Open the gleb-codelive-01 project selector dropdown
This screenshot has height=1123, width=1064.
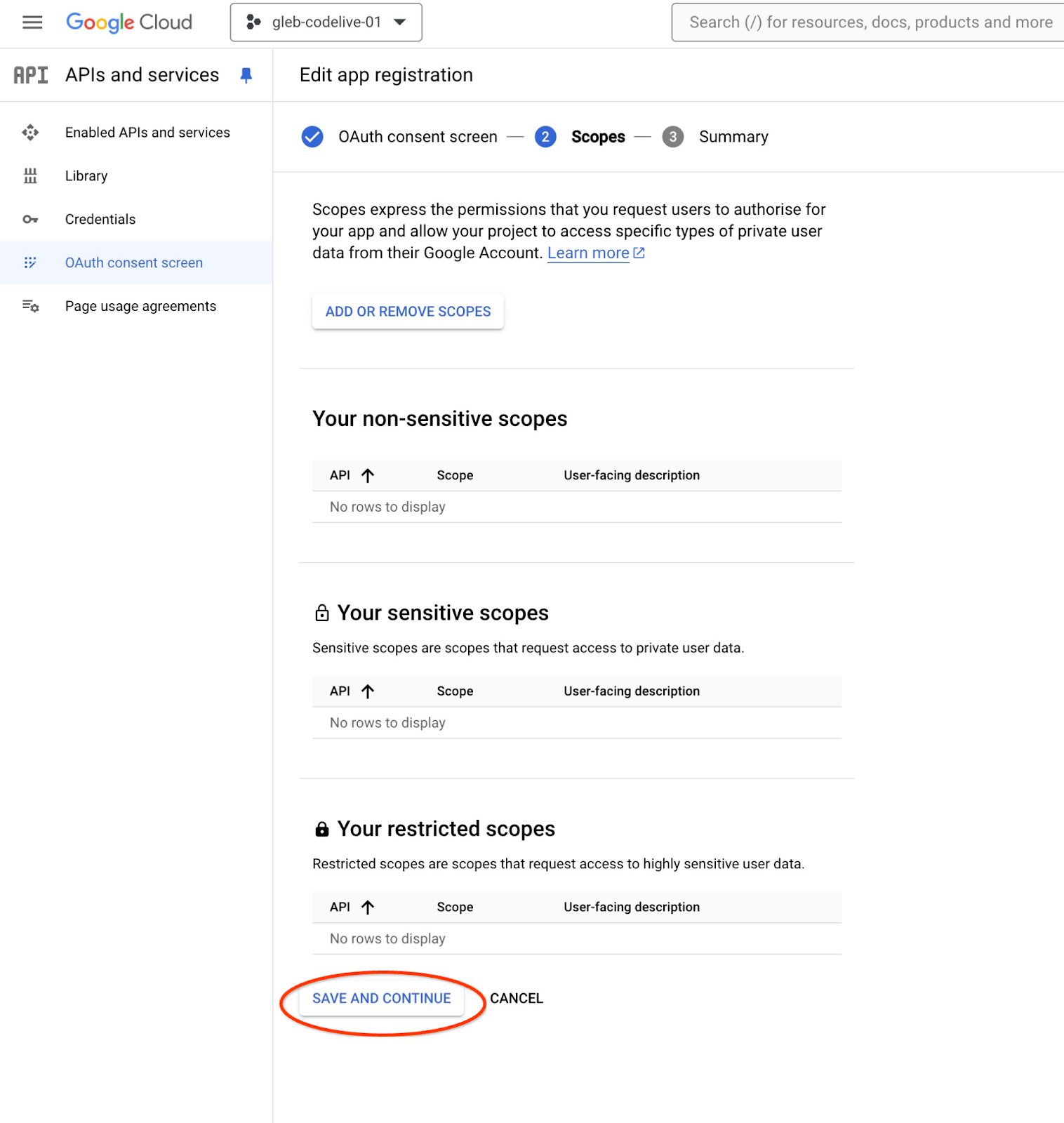pos(326,22)
